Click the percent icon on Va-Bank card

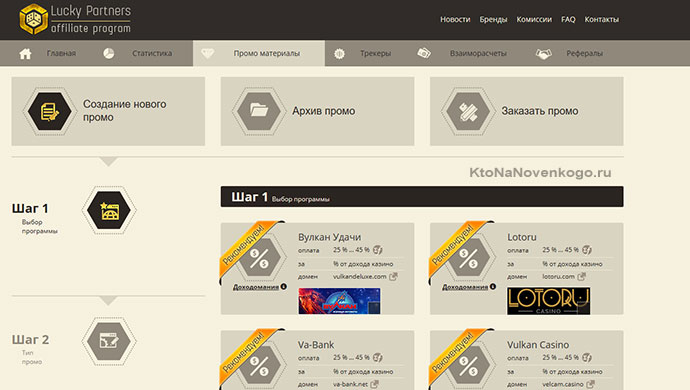259,365
